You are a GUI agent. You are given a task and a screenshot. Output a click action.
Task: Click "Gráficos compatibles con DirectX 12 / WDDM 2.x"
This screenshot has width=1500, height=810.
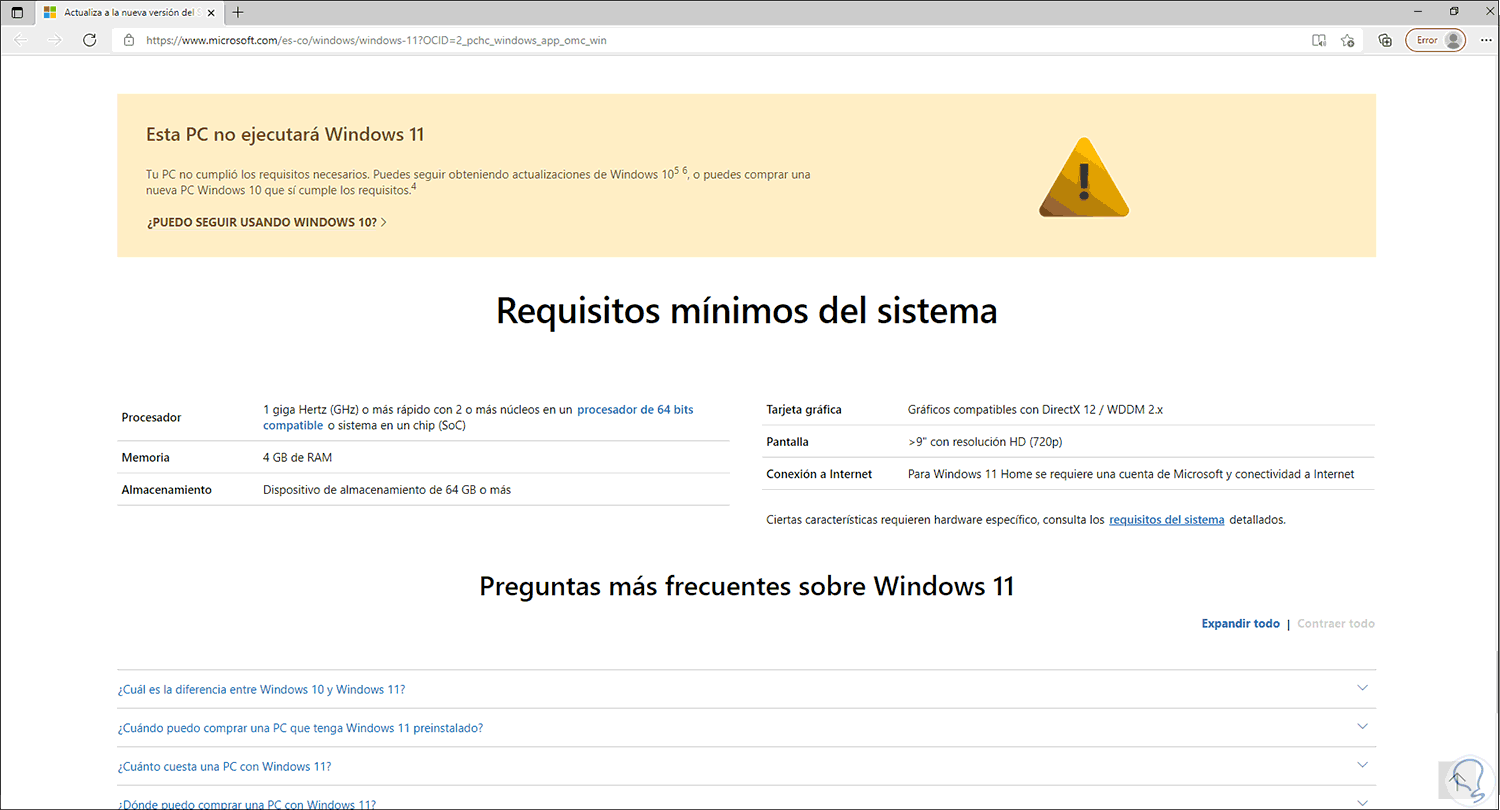click(x=1036, y=410)
